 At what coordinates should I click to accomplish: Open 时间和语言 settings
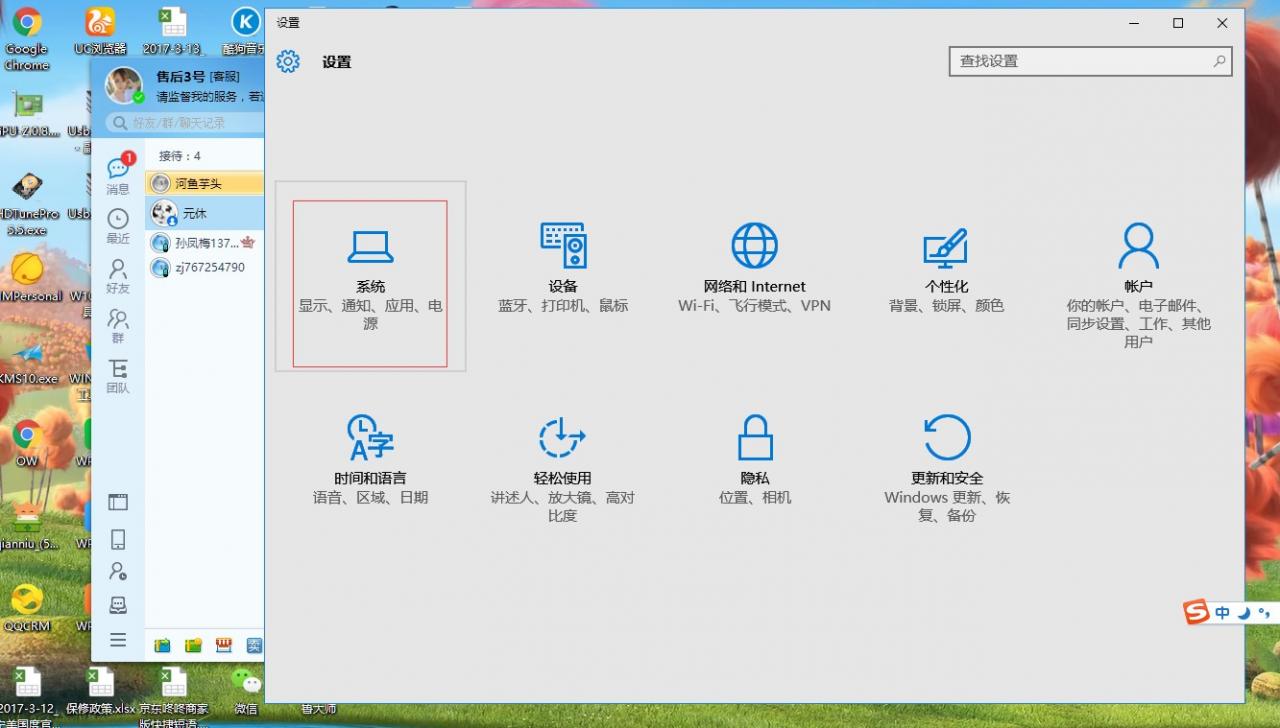tap(370, 460)
